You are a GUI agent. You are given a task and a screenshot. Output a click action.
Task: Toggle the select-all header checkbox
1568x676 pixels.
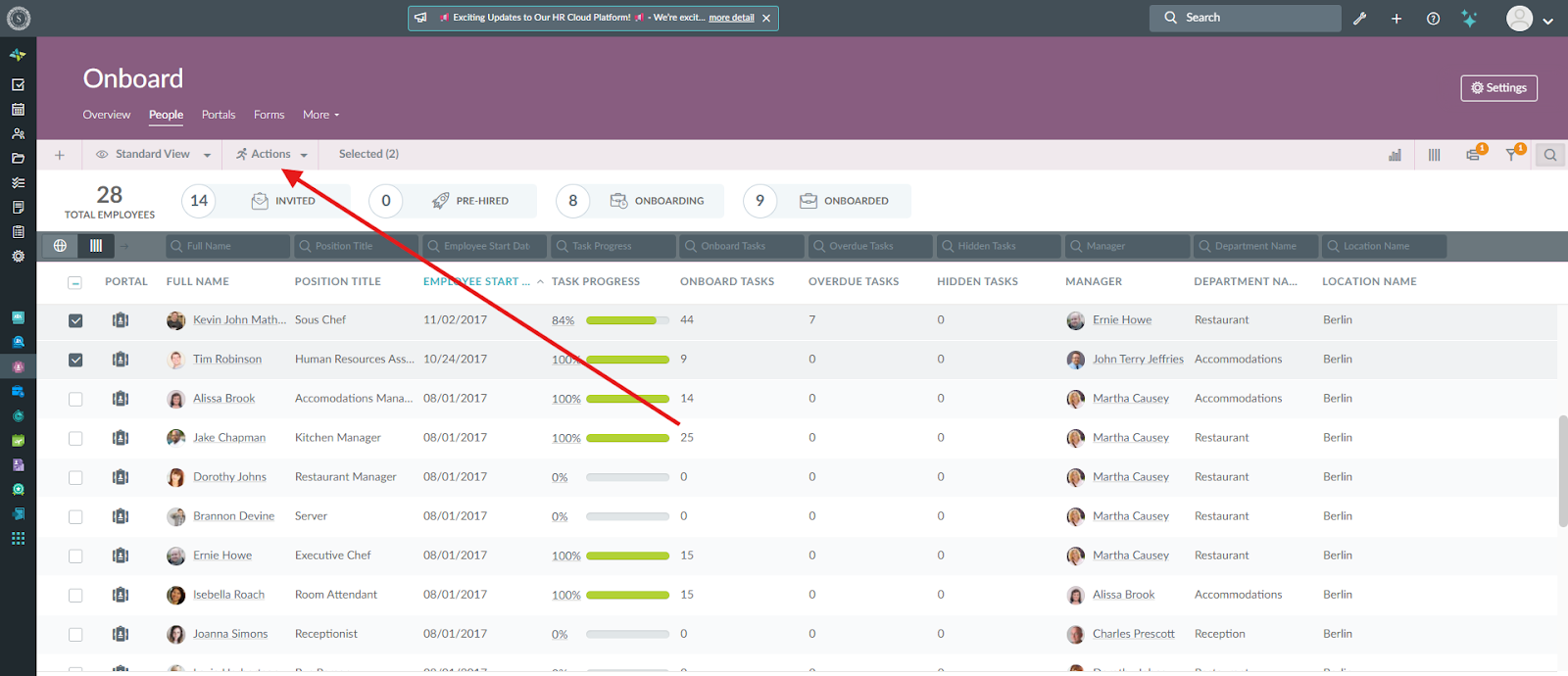click(75, 282)
